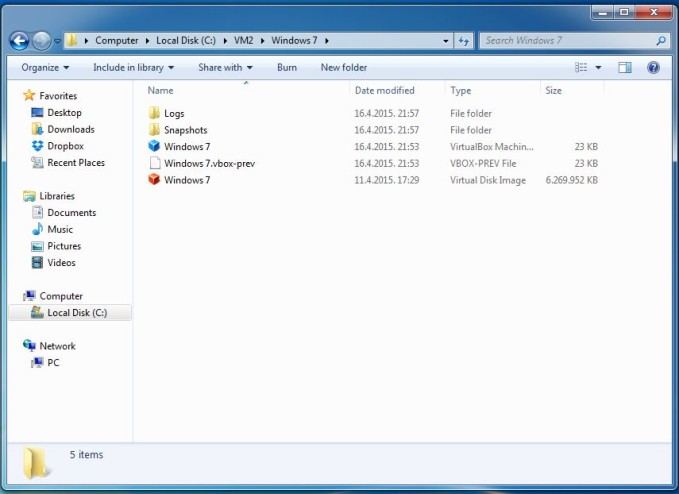The height and width of the screenshot is (494, 679).
Task: Select Local Disk (C:) in breadcrumb
Action: pos(186,41)
